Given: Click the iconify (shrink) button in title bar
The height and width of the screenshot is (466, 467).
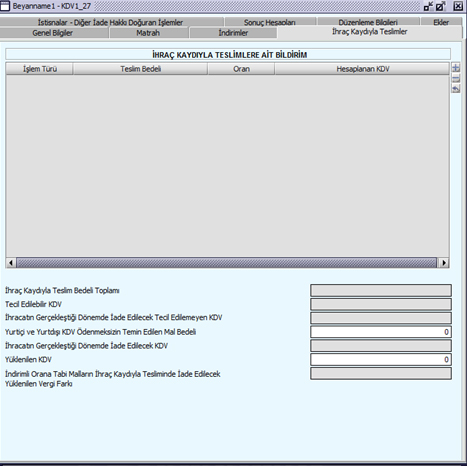Looking at the screenshot, I should pos(428,6).
